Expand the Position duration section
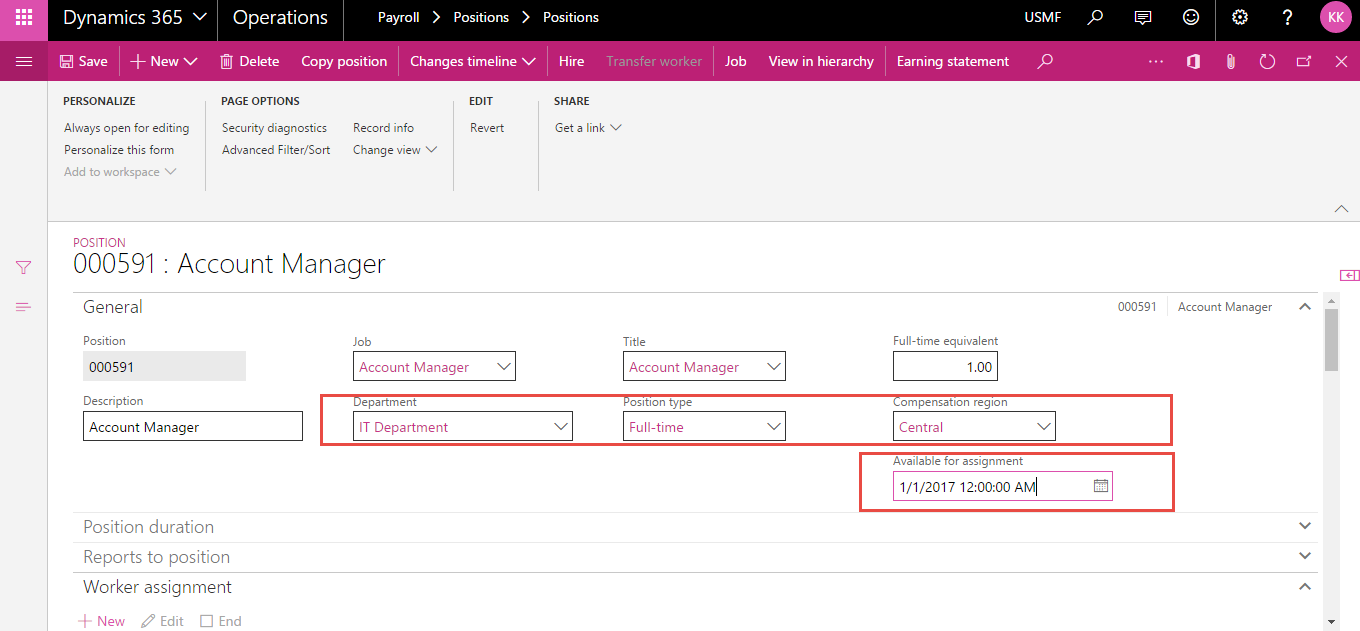The width and height of the screenshot is (1360, 631). pyautogui.click(x=1304, y=525)
